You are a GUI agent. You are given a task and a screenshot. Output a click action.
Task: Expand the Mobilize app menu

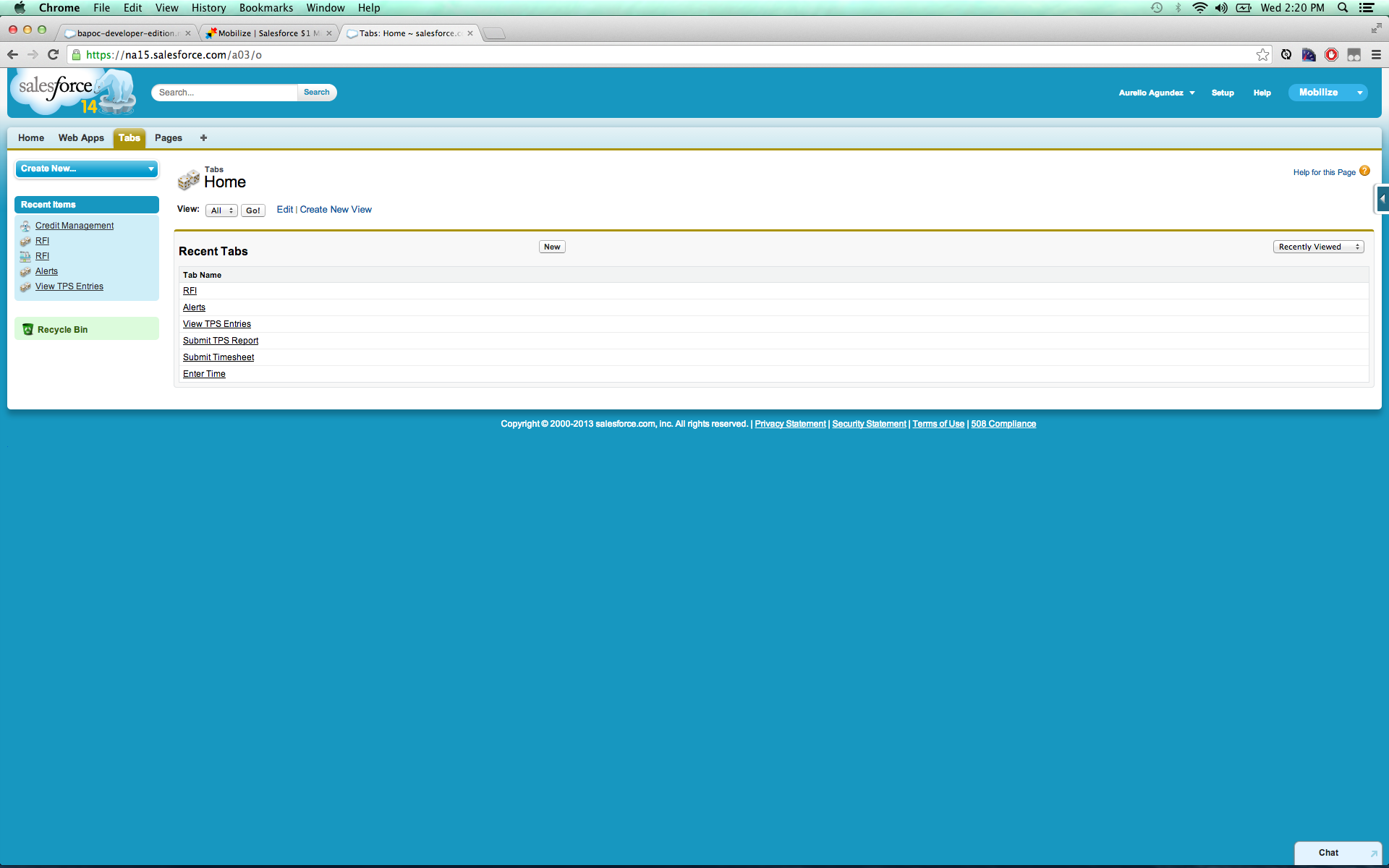pyautogui.click(x=1359, y=93)
